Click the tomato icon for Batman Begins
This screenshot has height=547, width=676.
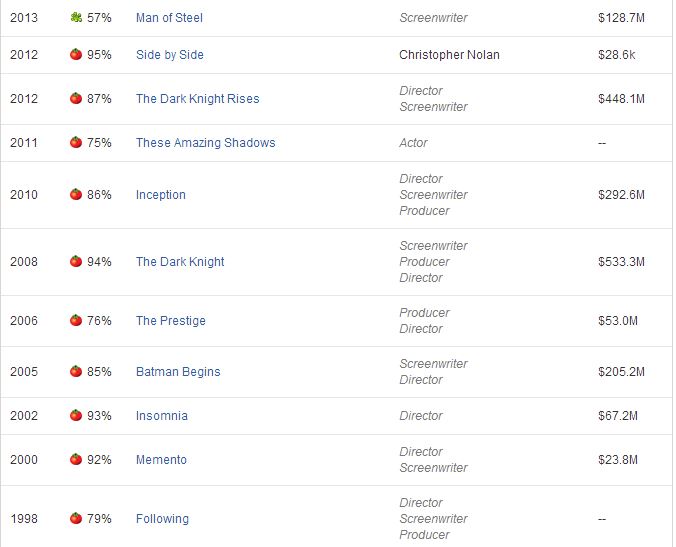(76, 371)
